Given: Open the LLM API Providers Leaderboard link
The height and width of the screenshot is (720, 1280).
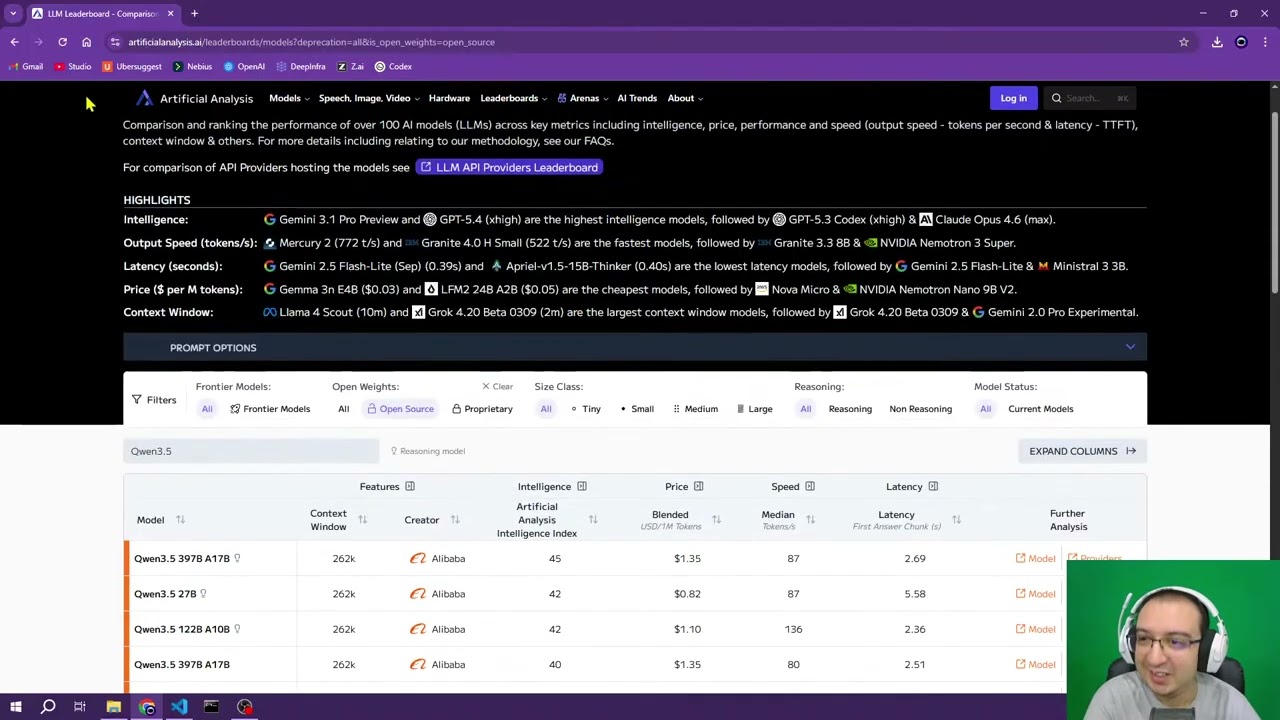Looking at the screenshot, I should click(509, 167).
